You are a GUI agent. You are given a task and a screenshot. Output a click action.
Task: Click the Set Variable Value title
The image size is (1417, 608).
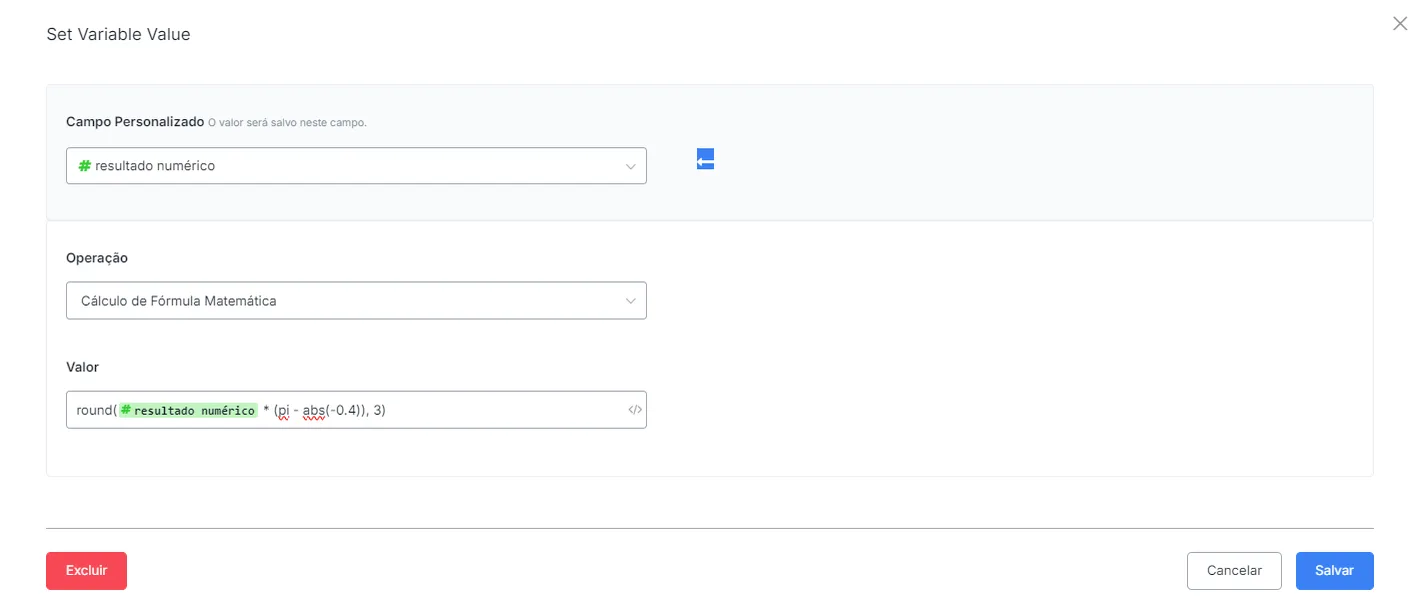118,35
